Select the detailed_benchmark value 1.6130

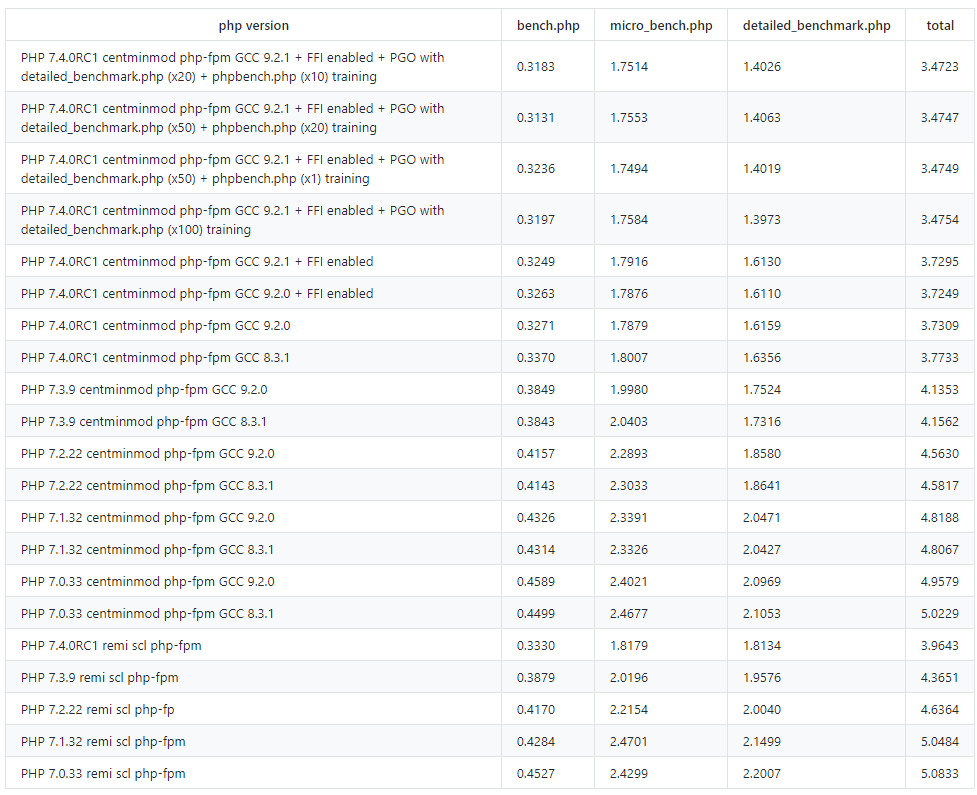(761, 262)
